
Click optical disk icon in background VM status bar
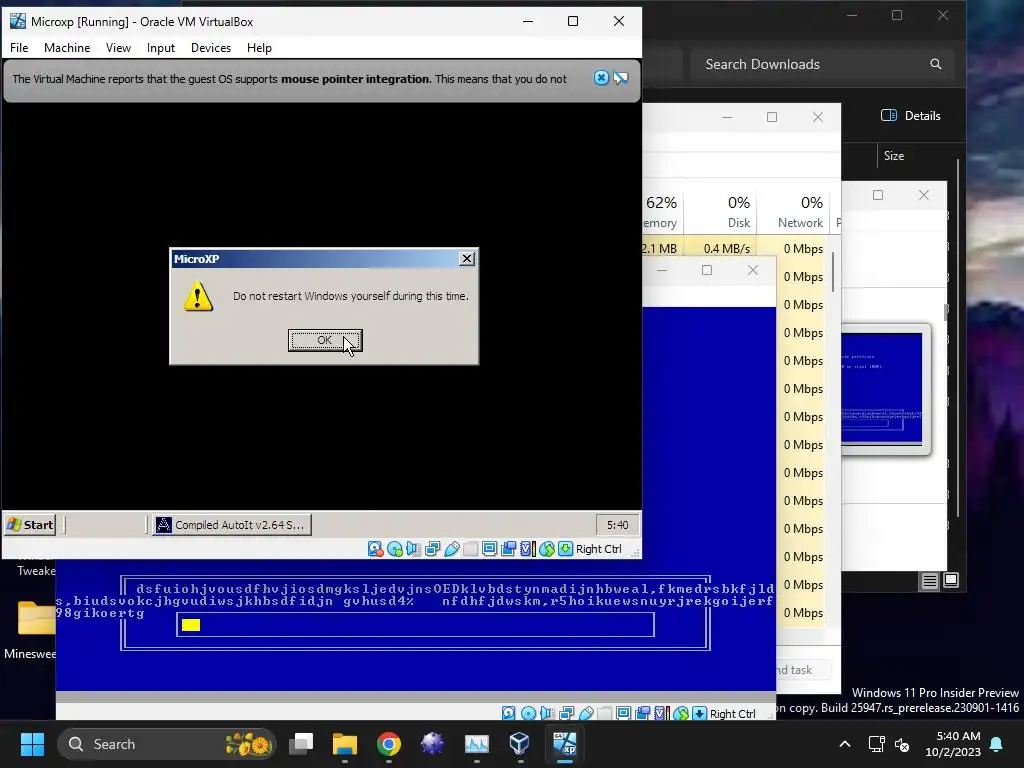point(528,714)
